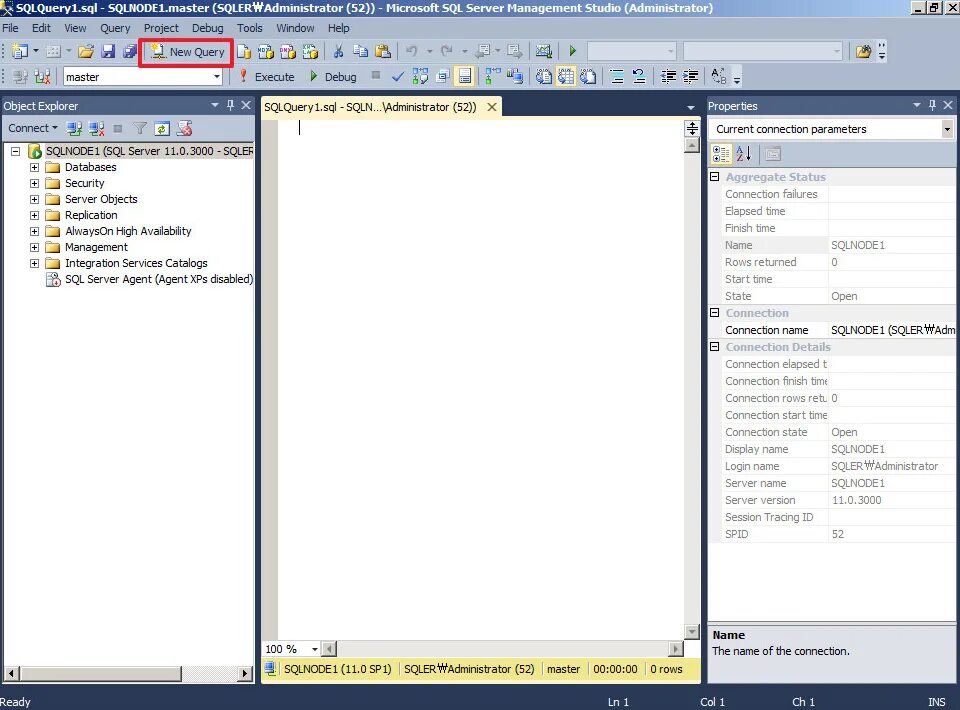Open the master database dropdown

point(217,77)
